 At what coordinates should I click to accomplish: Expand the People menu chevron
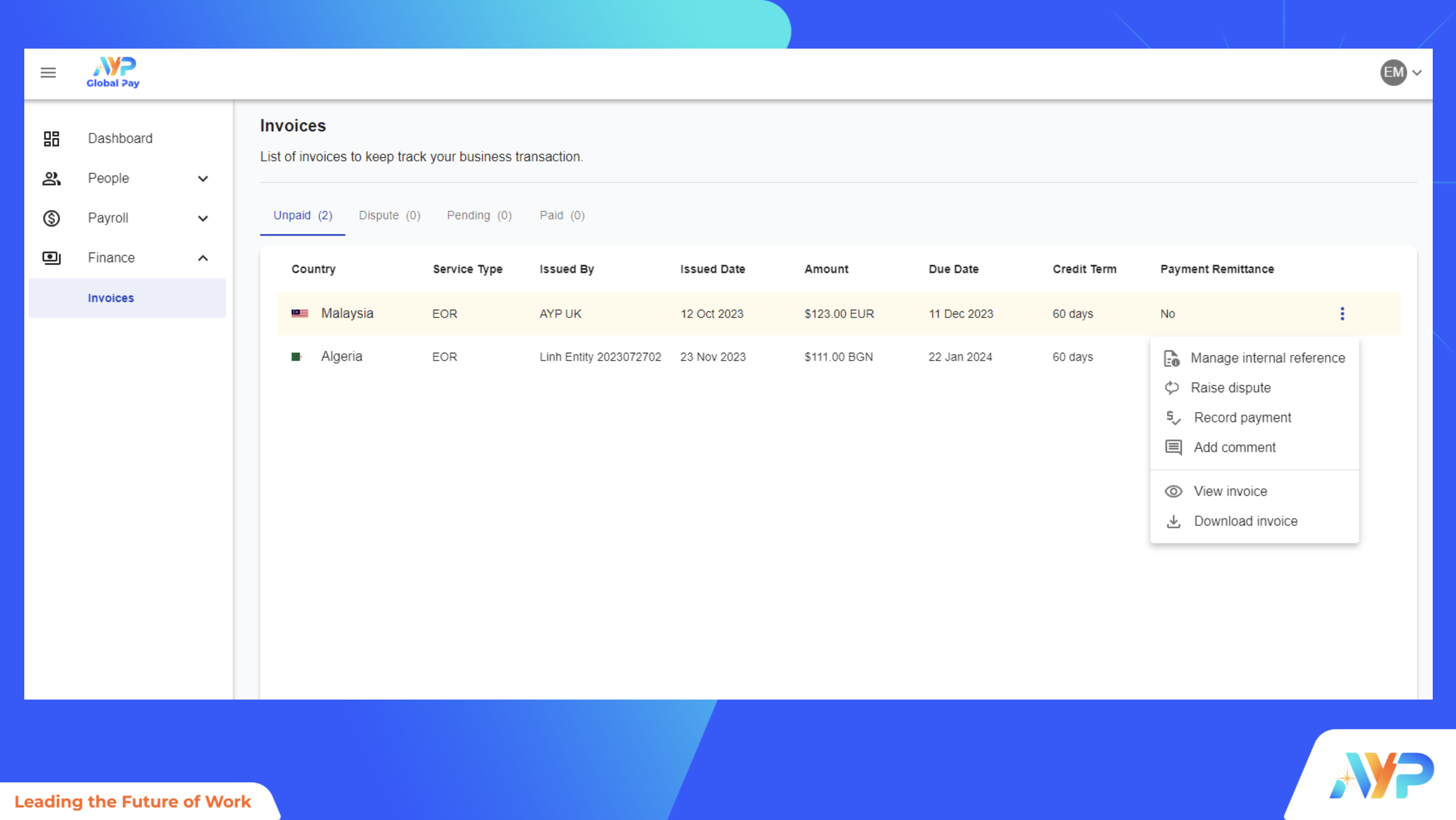203,179
